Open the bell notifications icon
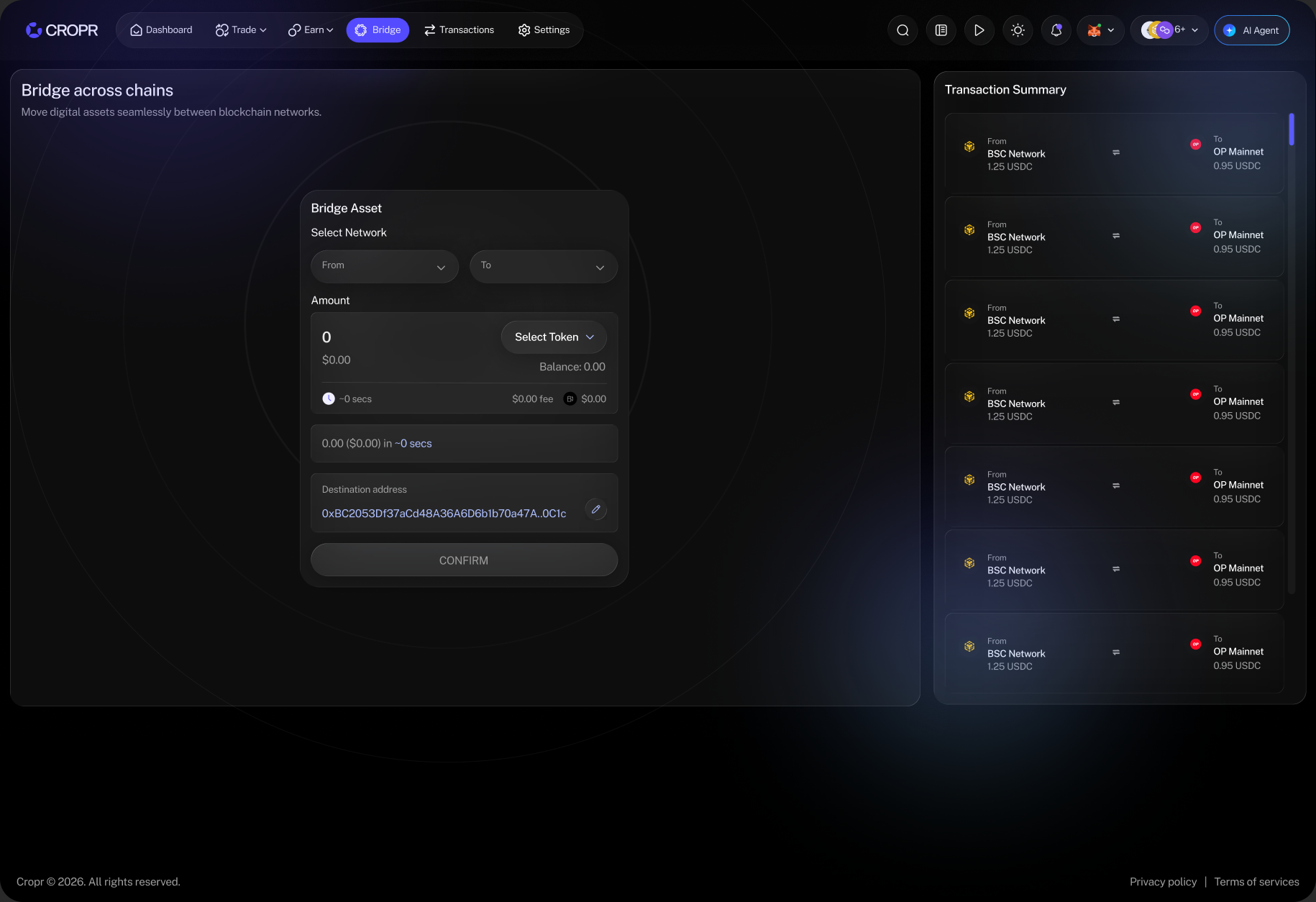Screen dimensions: 1316x902 click(x=1056, y=30)
